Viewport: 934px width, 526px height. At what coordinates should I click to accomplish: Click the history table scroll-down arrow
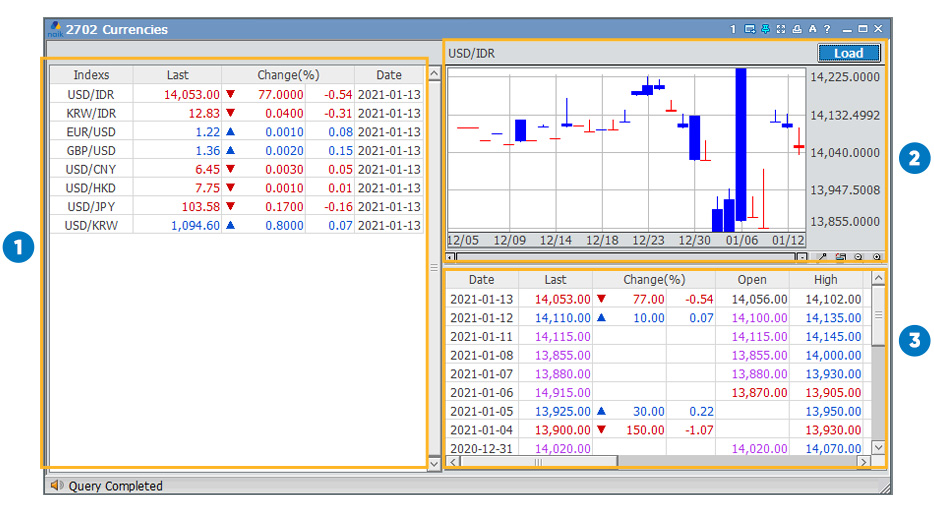878,447
